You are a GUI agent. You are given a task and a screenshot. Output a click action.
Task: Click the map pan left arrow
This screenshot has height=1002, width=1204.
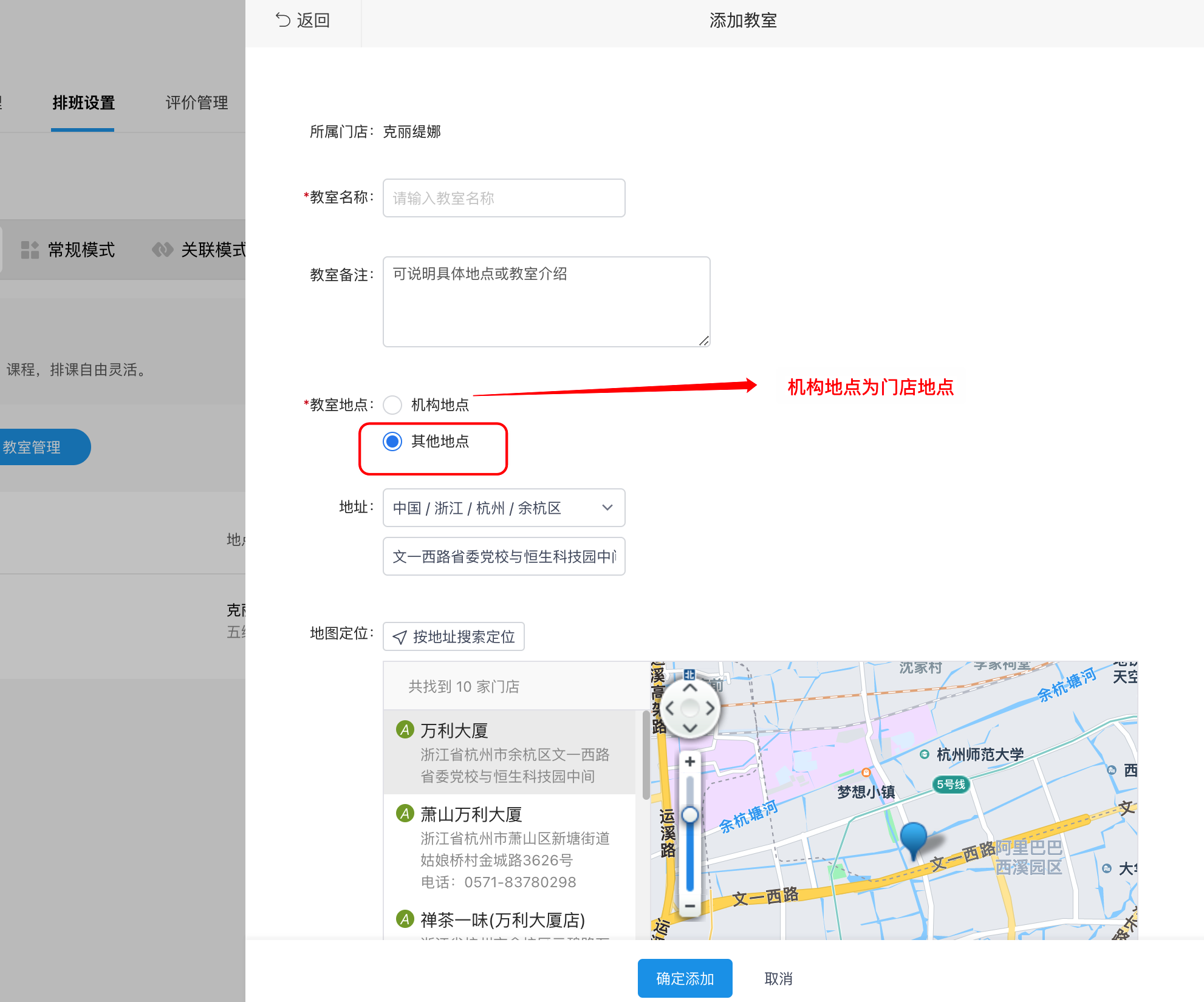(670, 708)
